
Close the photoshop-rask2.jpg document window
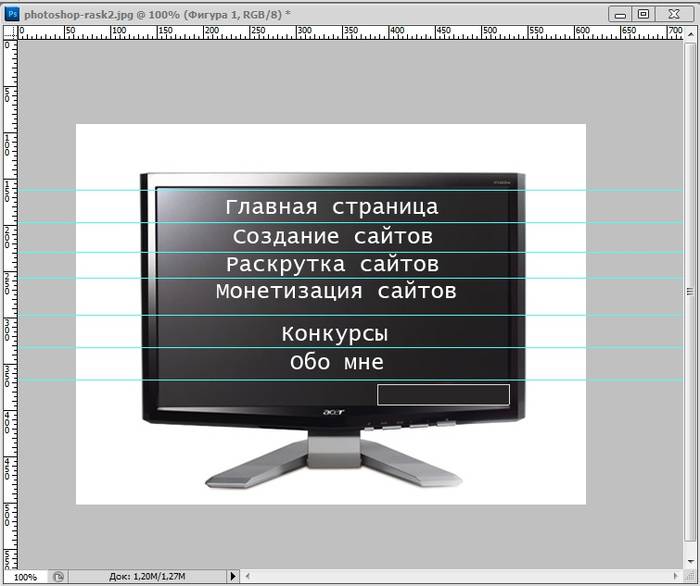click(673, 13)
